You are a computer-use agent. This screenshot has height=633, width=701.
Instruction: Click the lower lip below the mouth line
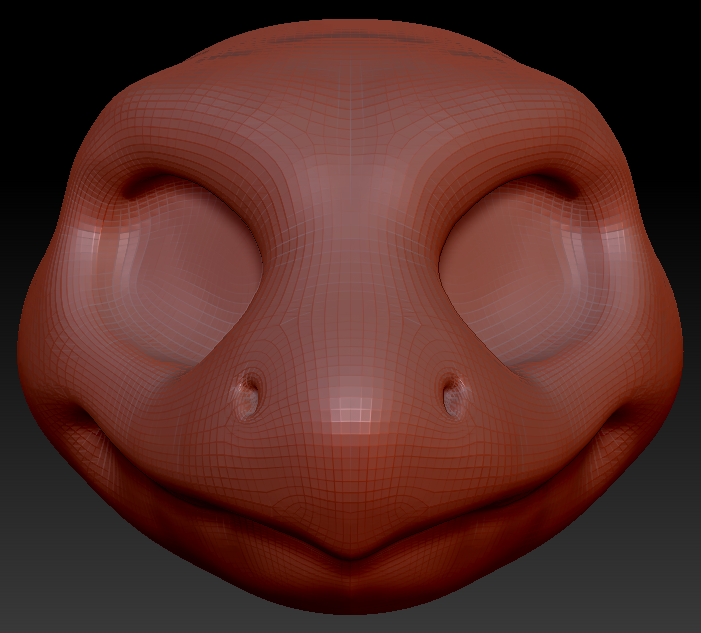click(350, 590)
